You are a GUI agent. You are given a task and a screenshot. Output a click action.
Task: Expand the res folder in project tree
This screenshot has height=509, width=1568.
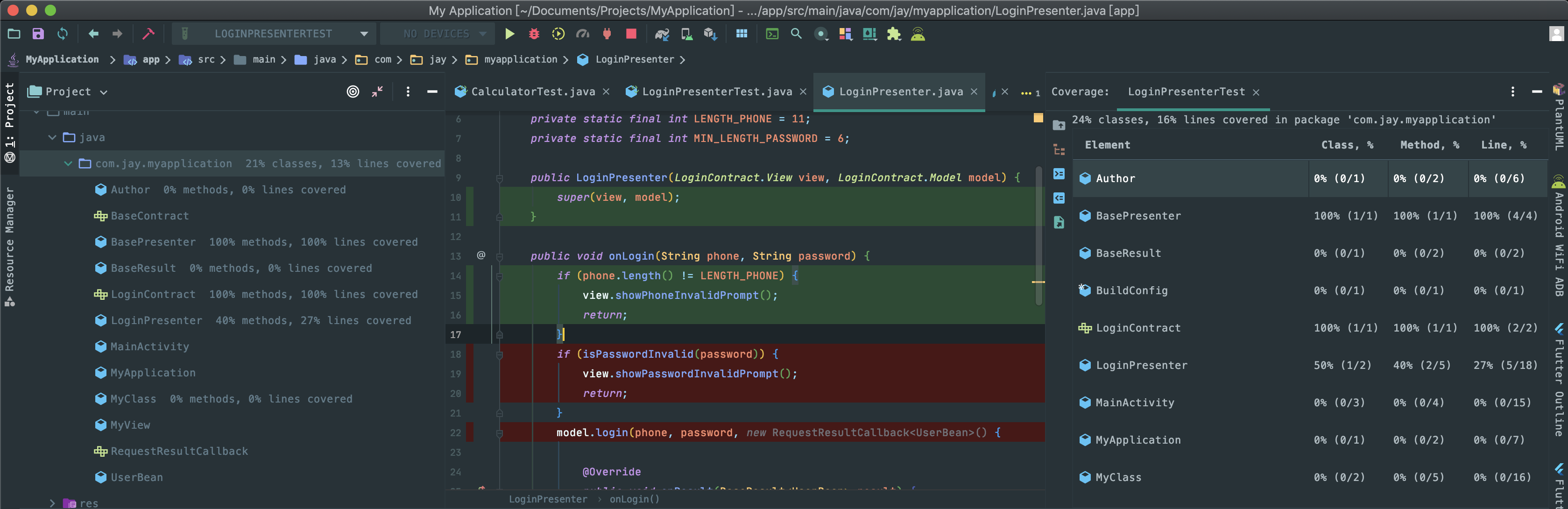click(x=52, y=503)
